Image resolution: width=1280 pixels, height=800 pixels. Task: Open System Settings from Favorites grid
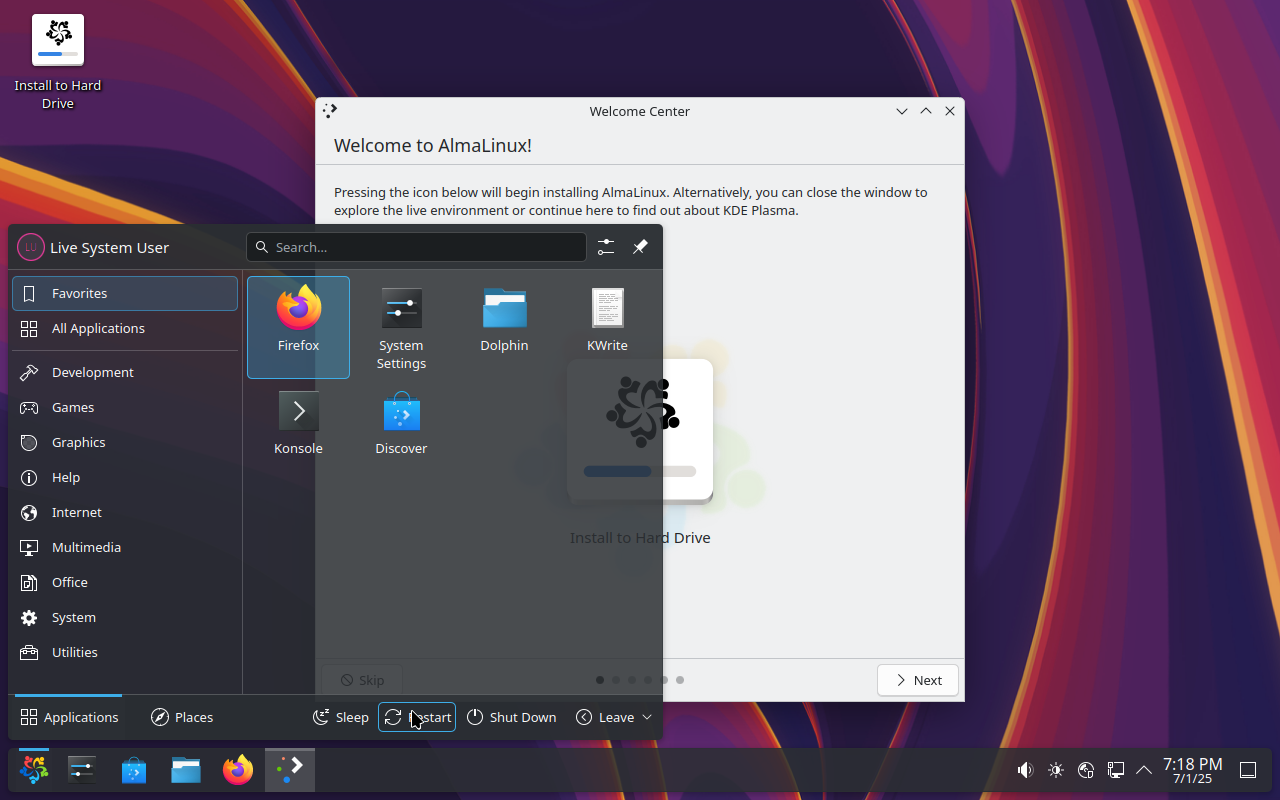401,327
